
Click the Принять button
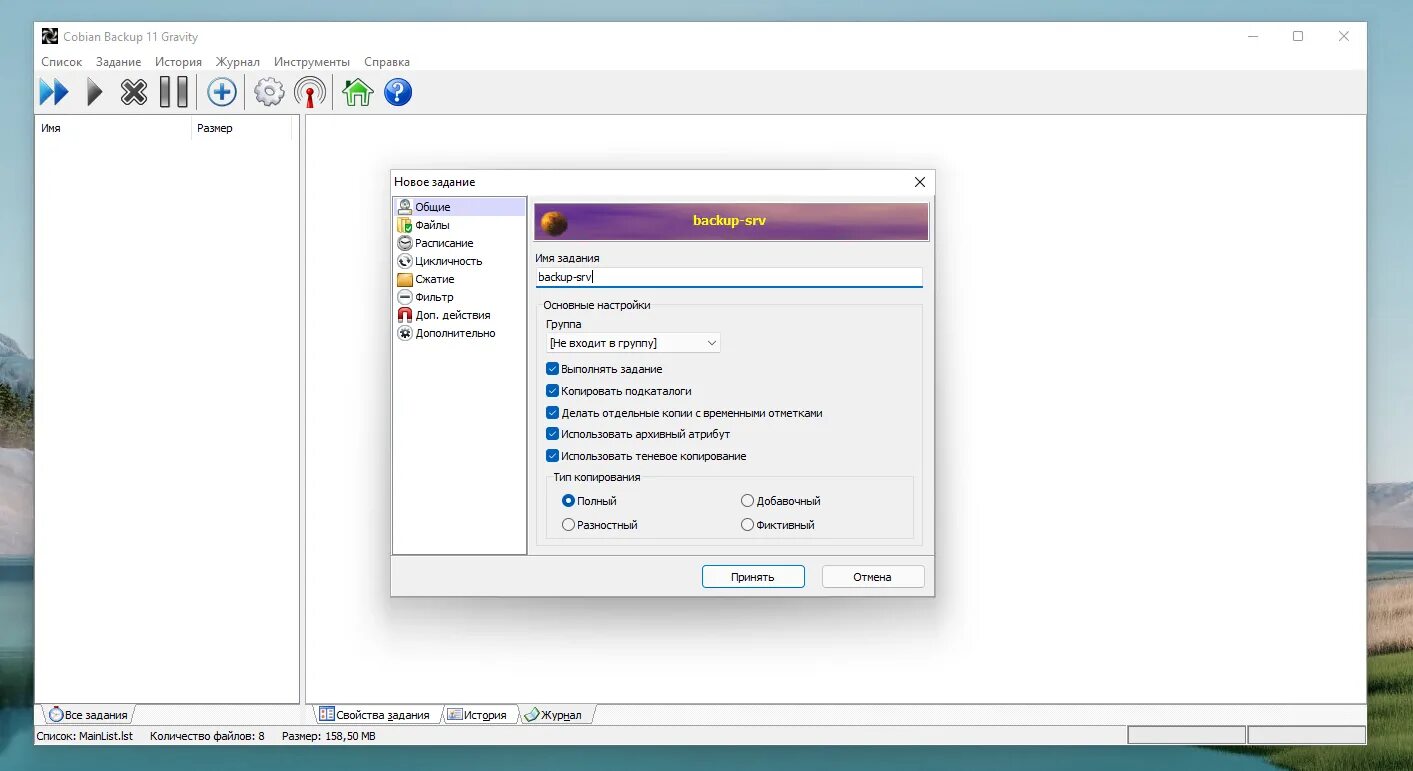click(753, 577)
